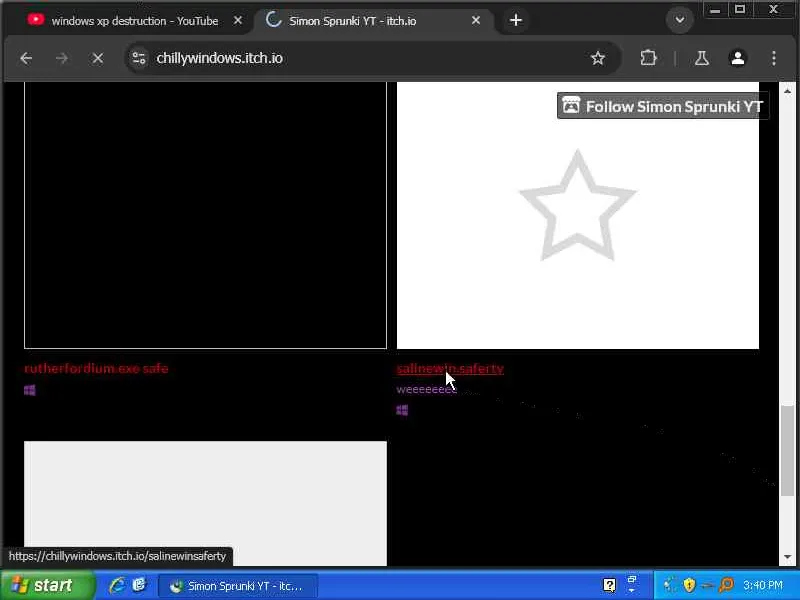
Task: Close the YouTube tab
Action: click(238, 20)
